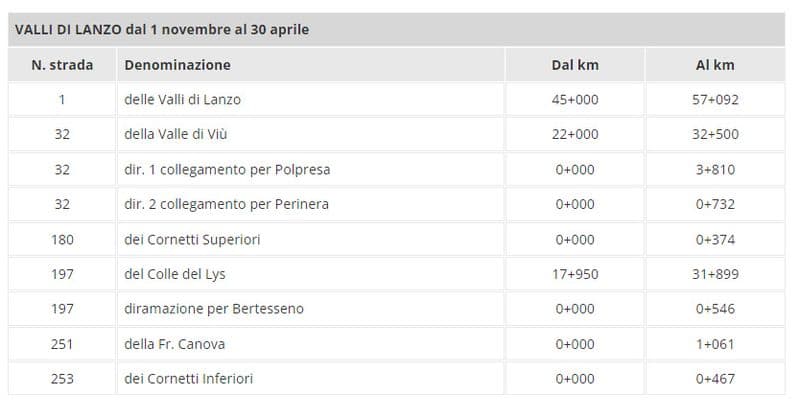
Task: Select the "Dal km" column header
Action: pyautogui.click(x=575, y=65)
